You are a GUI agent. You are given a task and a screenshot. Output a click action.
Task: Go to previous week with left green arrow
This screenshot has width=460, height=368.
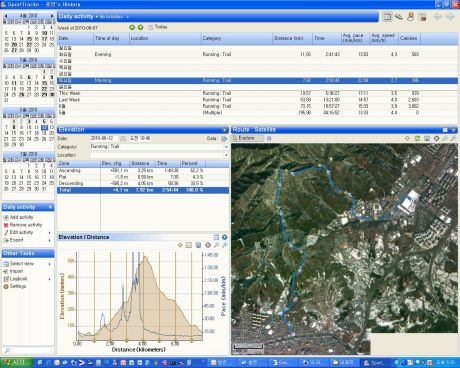tap(132, 27)
